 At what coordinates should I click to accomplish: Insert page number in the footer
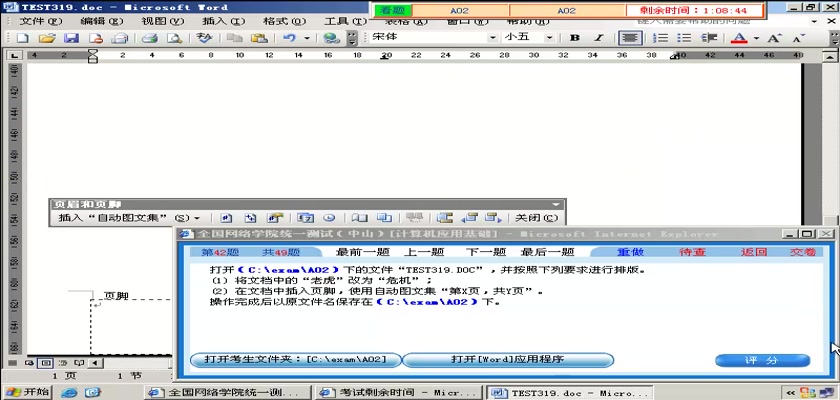point(227,218)
